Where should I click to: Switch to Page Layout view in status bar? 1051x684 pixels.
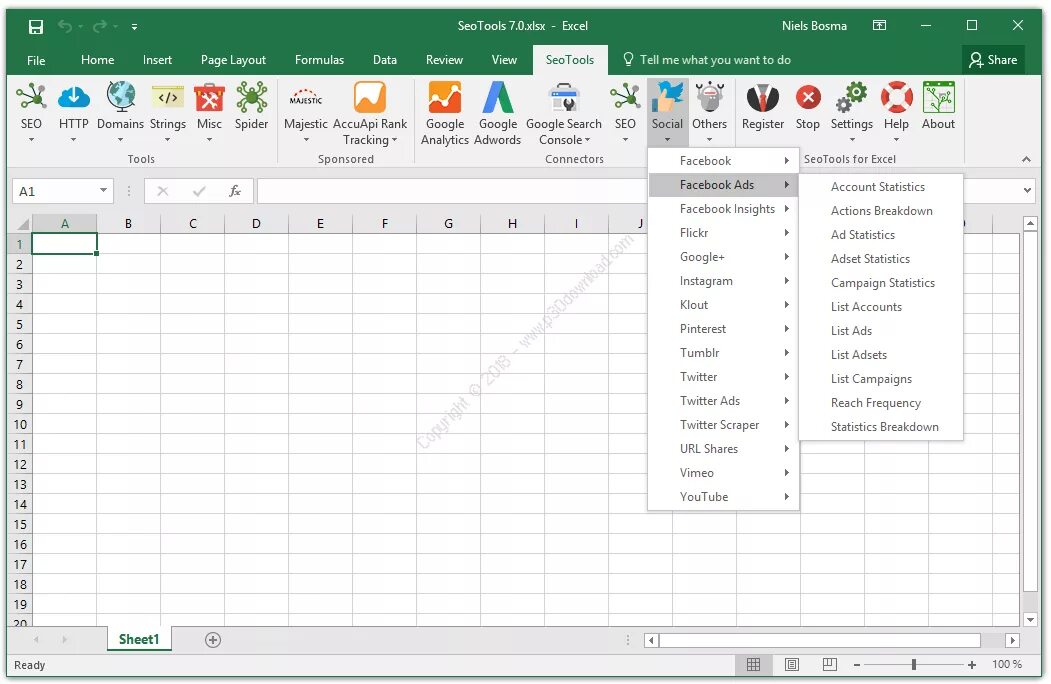click(792, 665)
